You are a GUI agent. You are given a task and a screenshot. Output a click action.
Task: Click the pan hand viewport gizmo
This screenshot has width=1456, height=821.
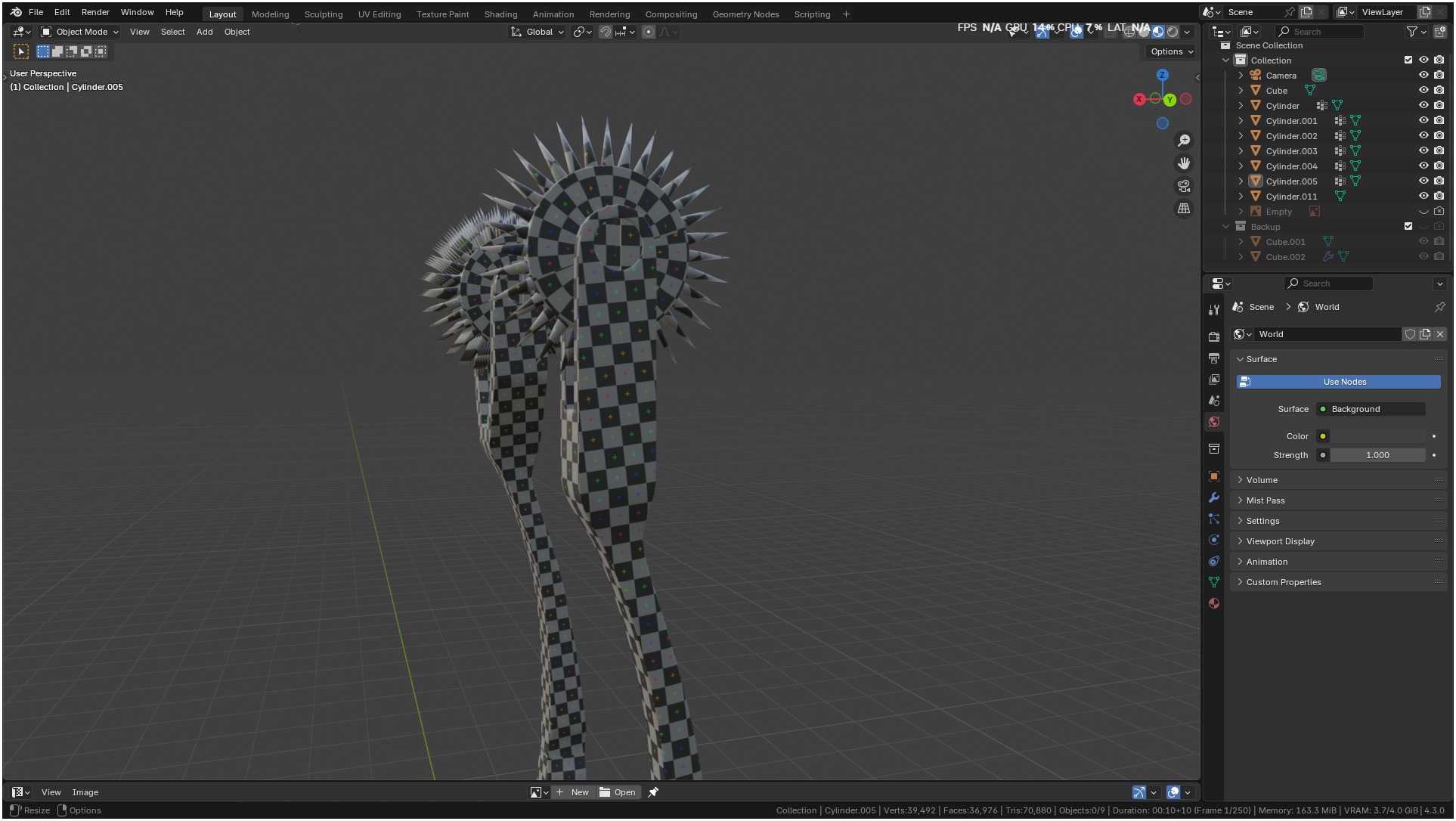pos(1184,163)
